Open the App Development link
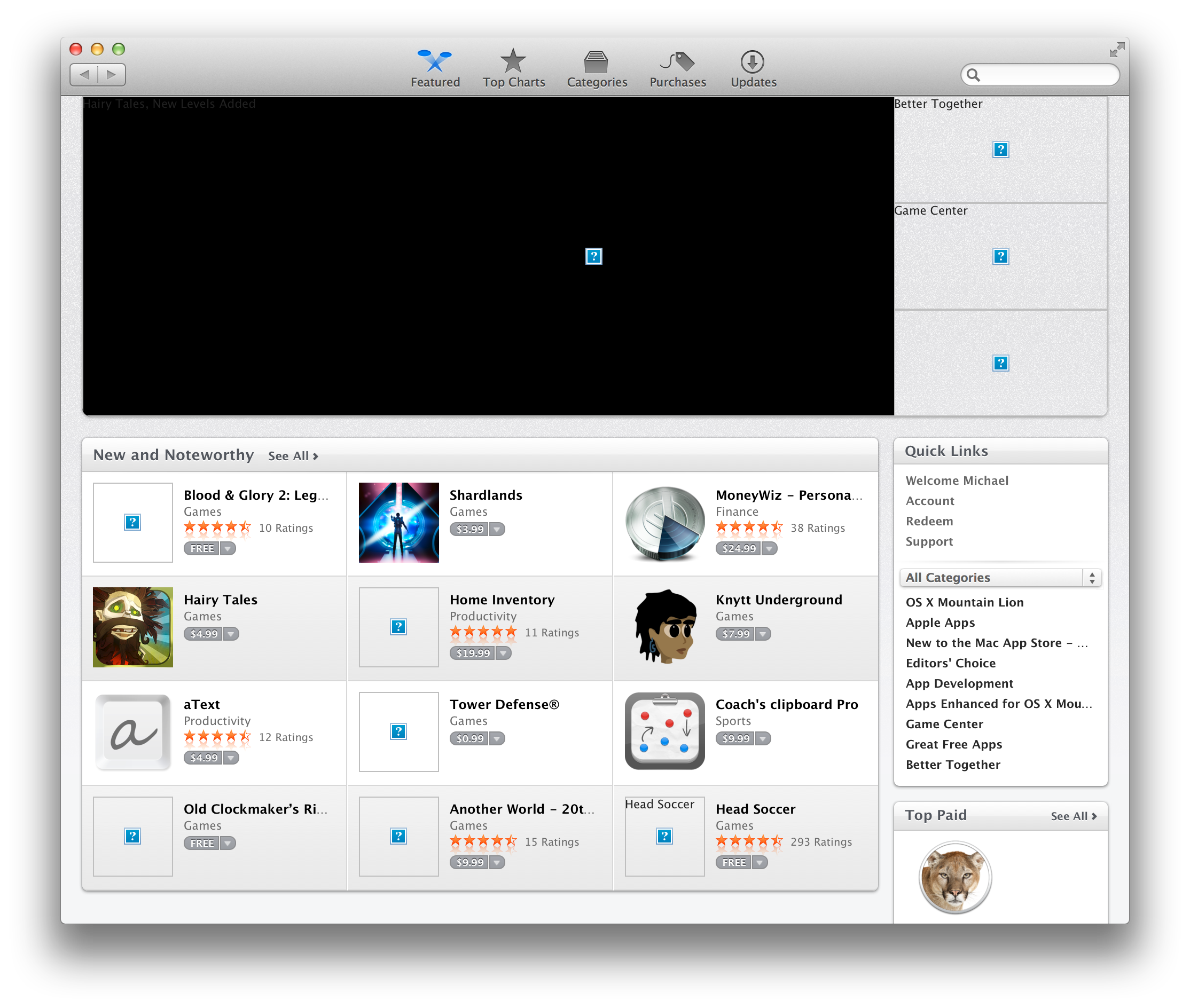This screenshot has height=1008, width=1190. (x=960, y=683)
